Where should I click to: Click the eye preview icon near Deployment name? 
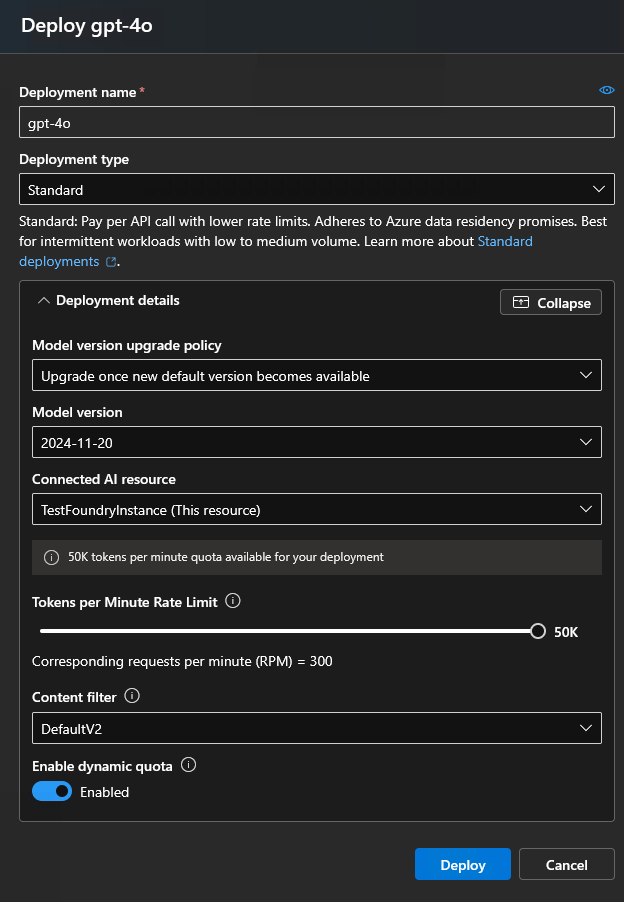click(x=607, y=90)
